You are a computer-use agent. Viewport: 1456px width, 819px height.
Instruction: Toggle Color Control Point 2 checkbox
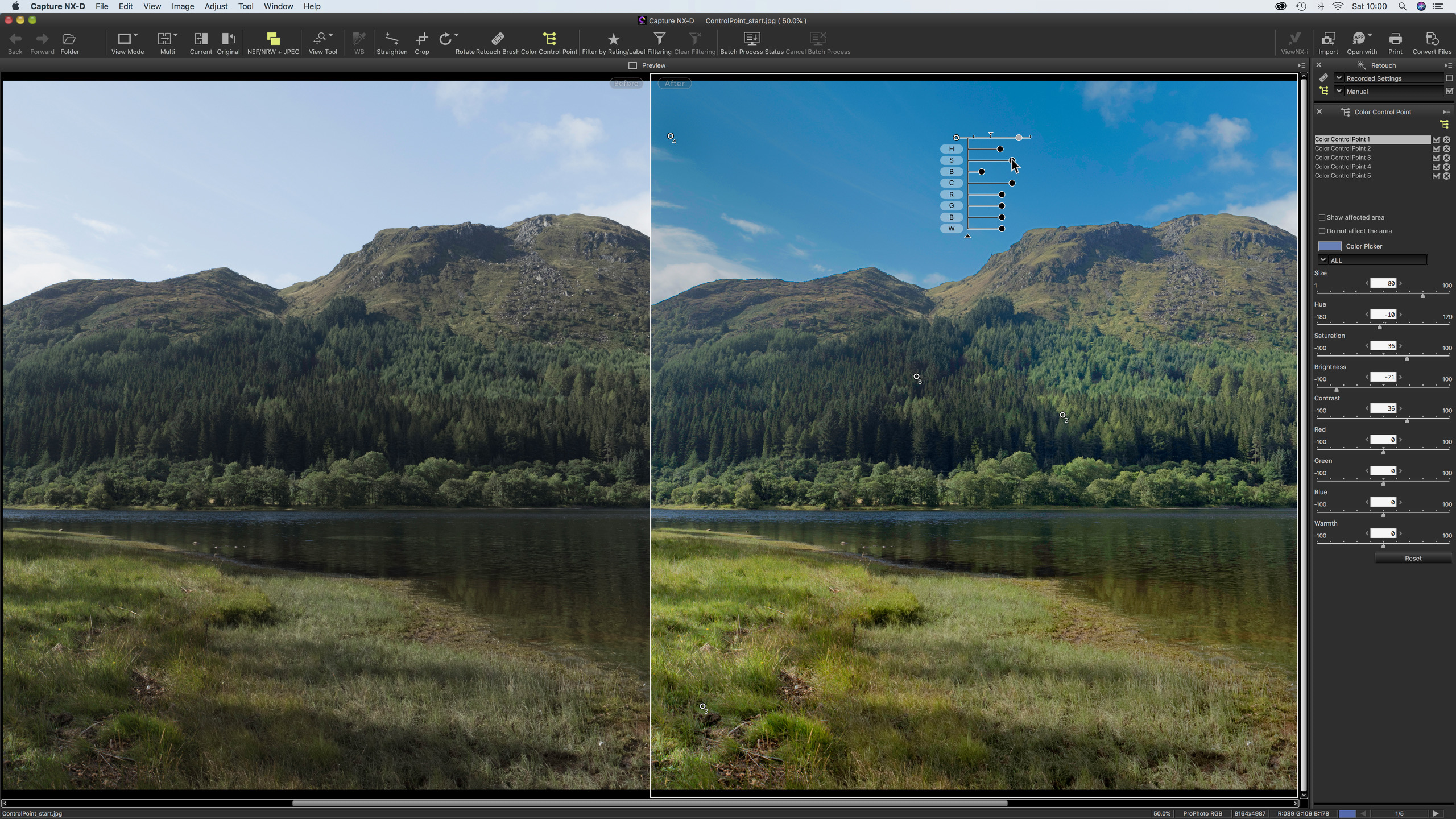(1436, 148)
